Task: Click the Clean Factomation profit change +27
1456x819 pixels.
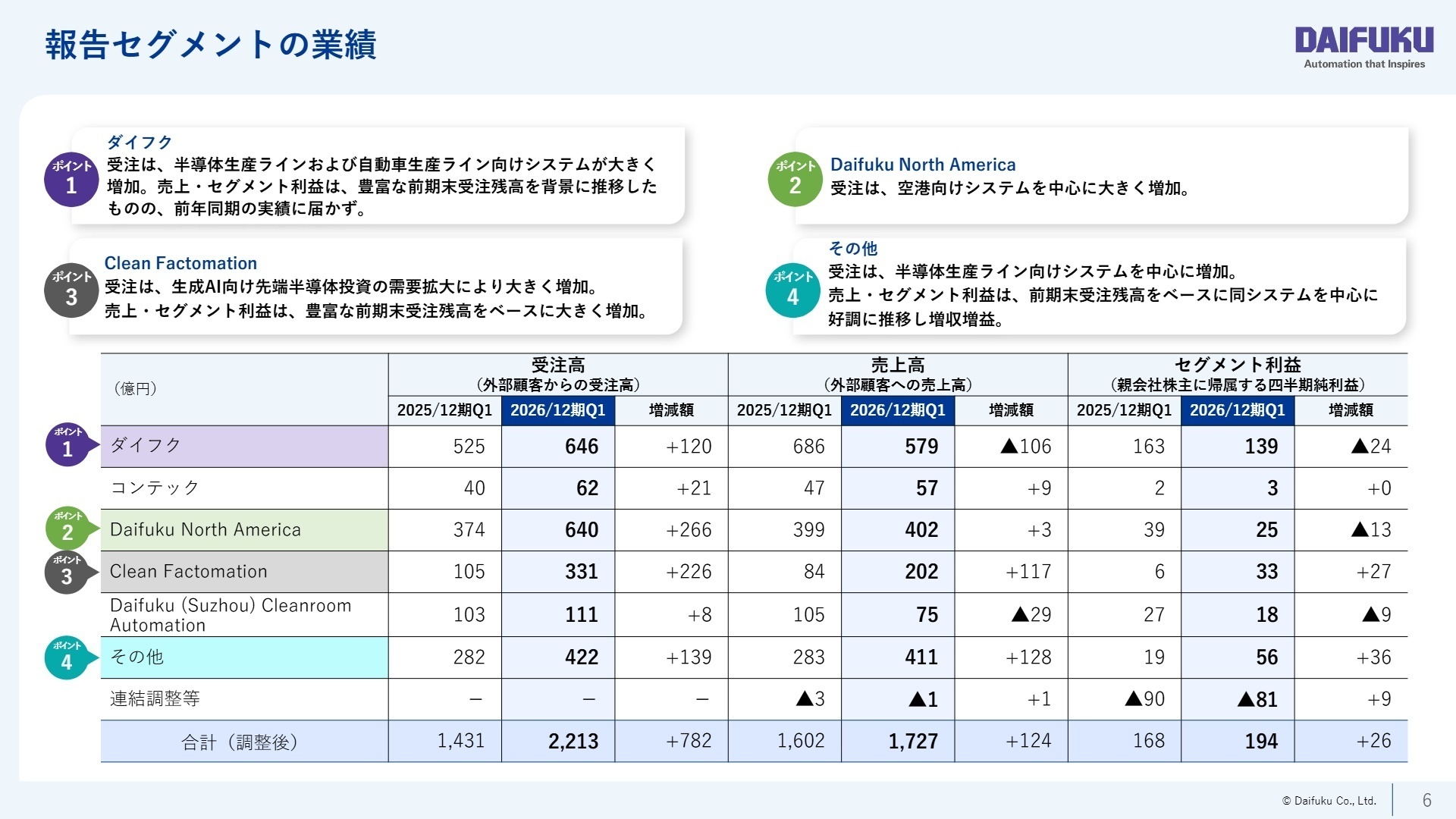Action: tap(1373, 571)
